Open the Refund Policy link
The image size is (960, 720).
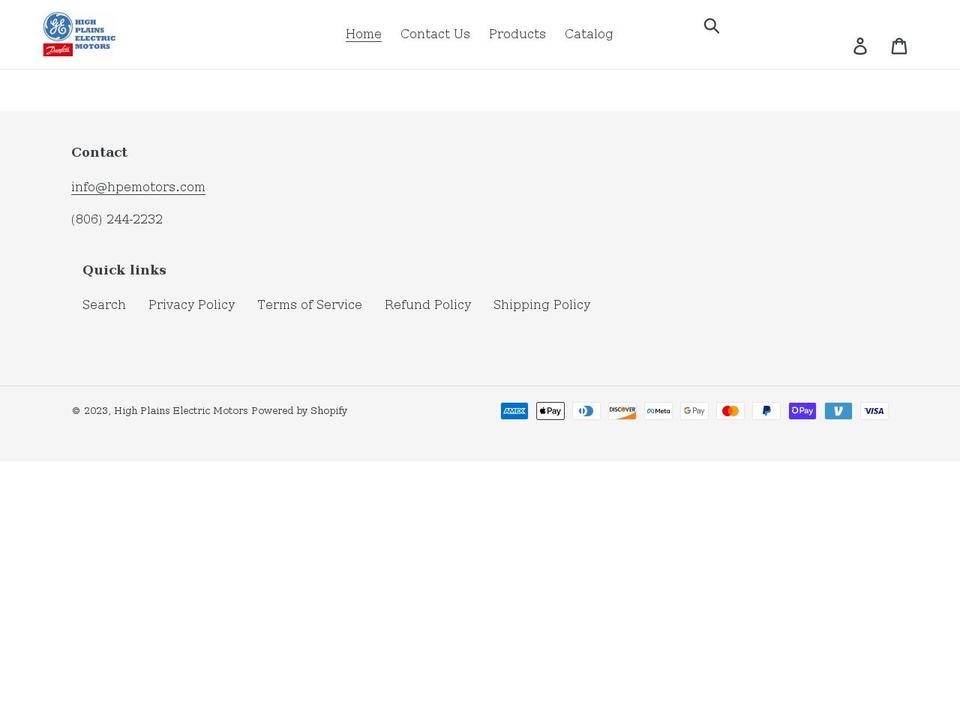coord(428,305)
